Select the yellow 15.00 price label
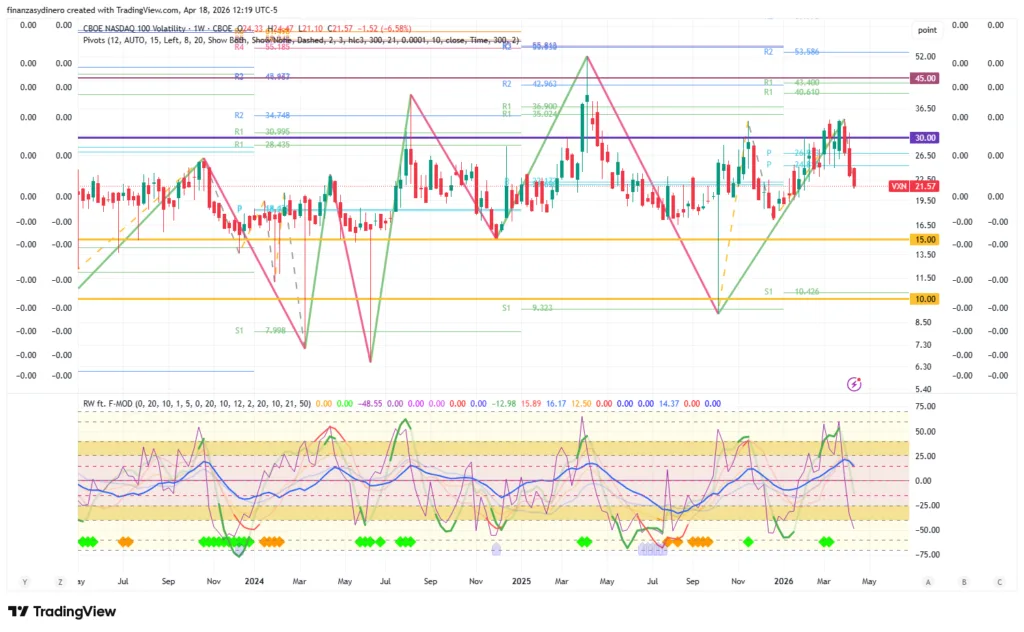Screen dimensions: 1024x632 [x=924, y=240]
